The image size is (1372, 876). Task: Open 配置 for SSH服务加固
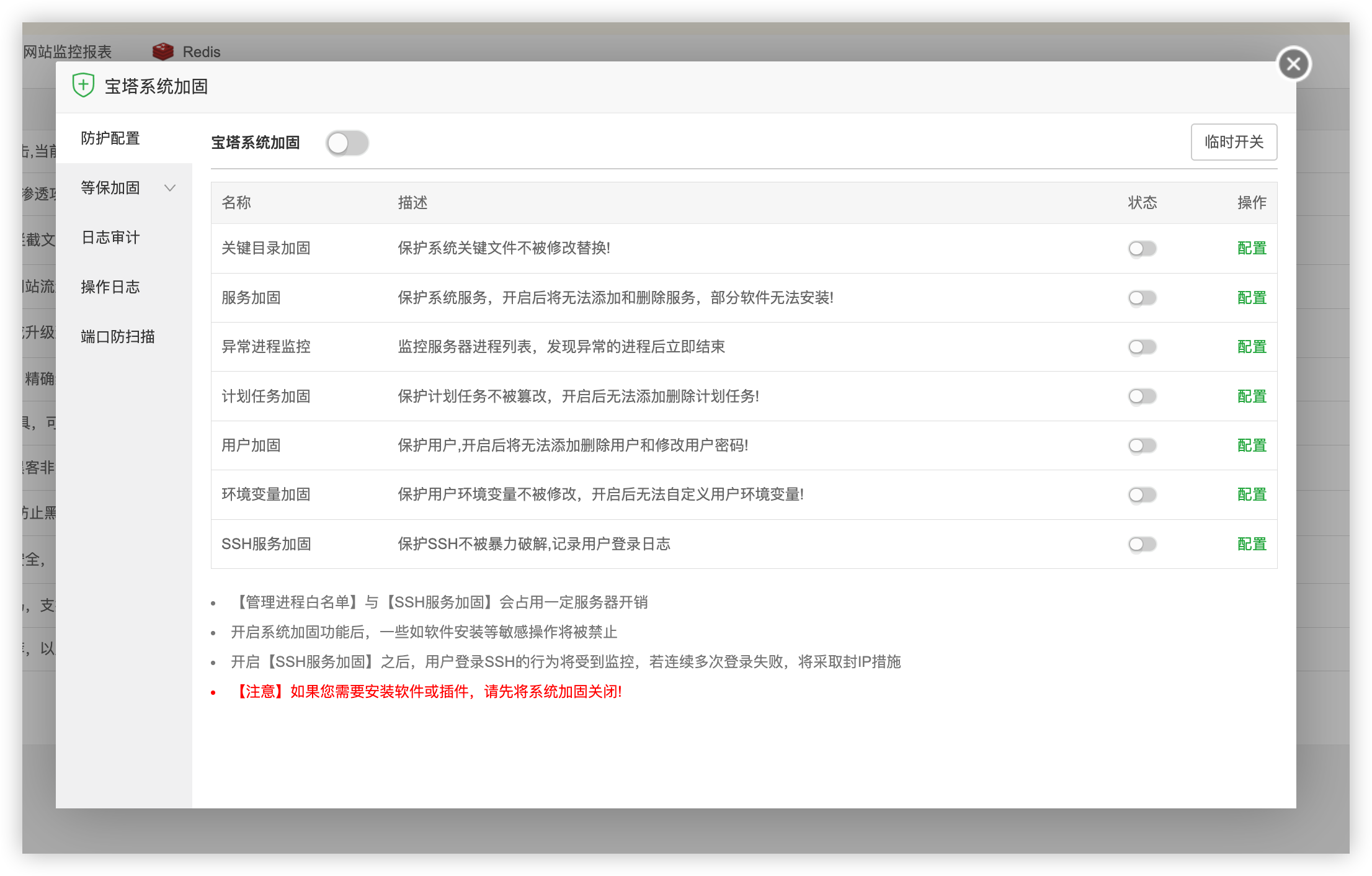tap(1252, 544)
